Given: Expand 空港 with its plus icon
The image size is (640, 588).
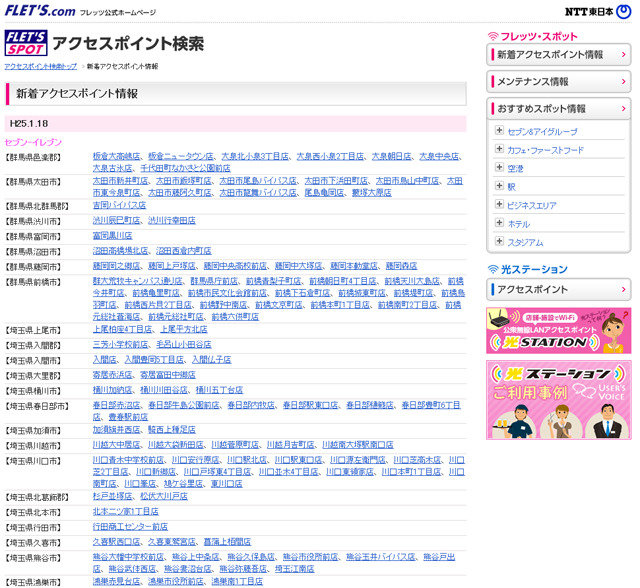Looking at the screenshot, I should tap(499, 167).
